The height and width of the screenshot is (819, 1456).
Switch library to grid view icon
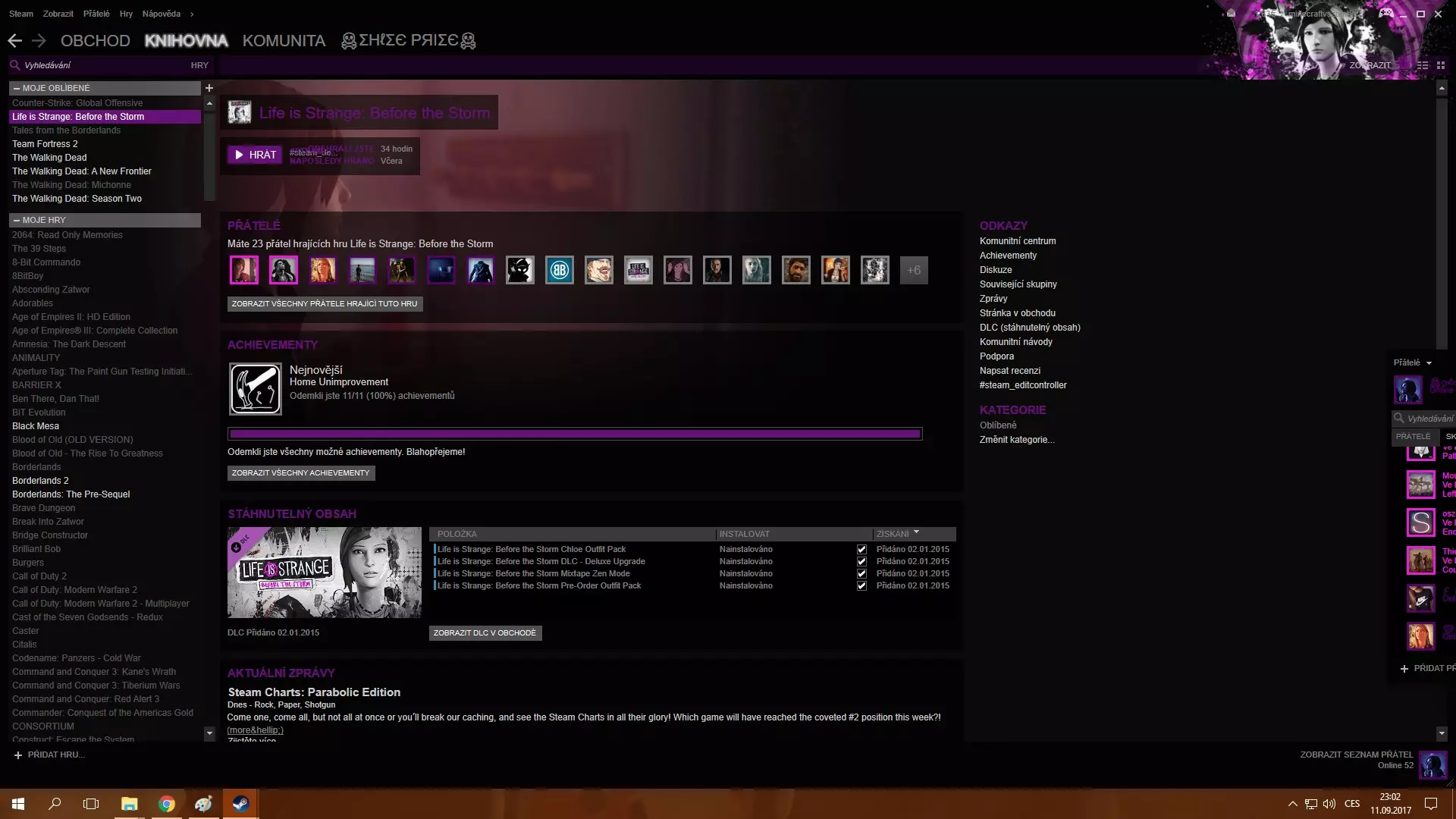click(1441, 65)
